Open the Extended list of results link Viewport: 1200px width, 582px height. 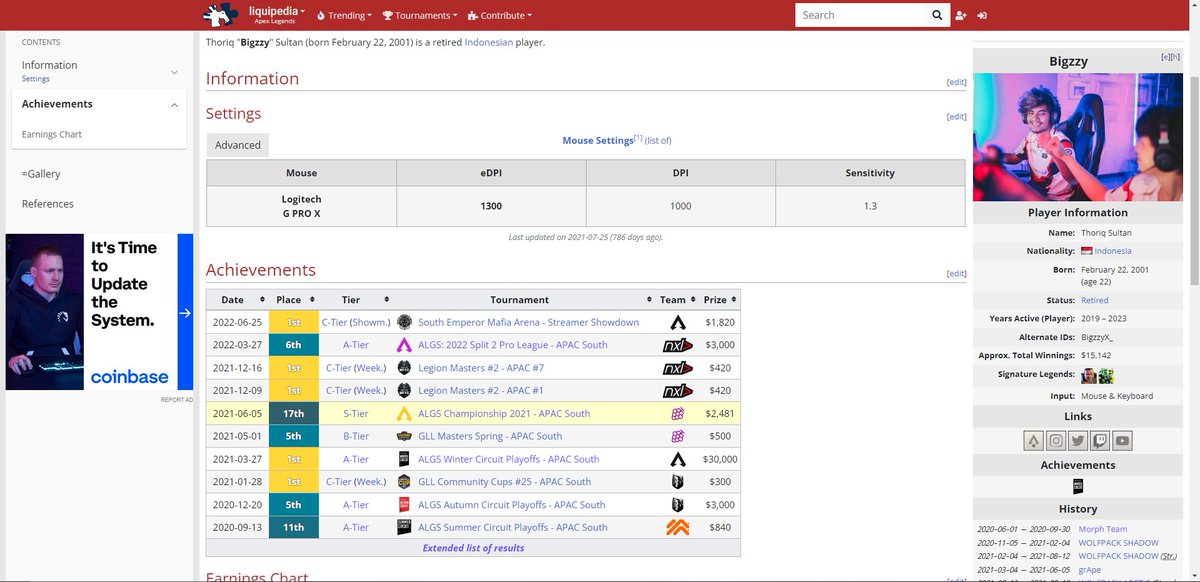point(473,548)
